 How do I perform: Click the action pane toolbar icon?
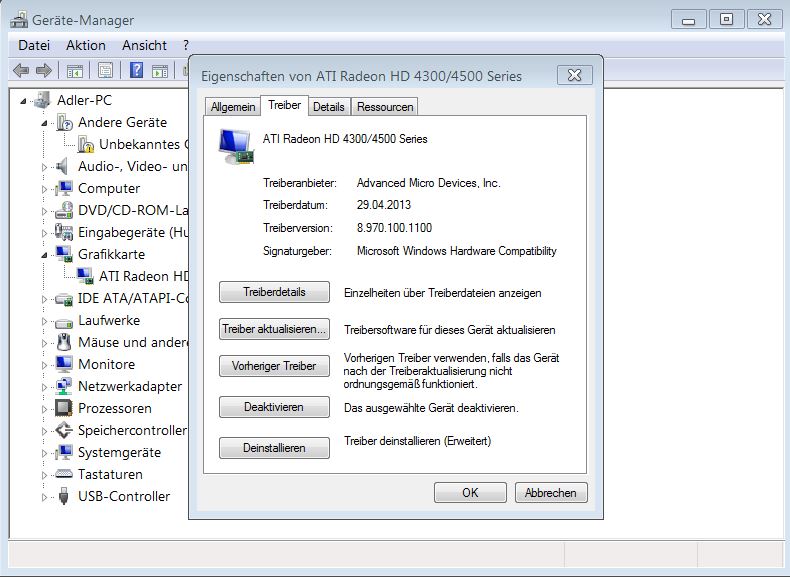[160, 71]
